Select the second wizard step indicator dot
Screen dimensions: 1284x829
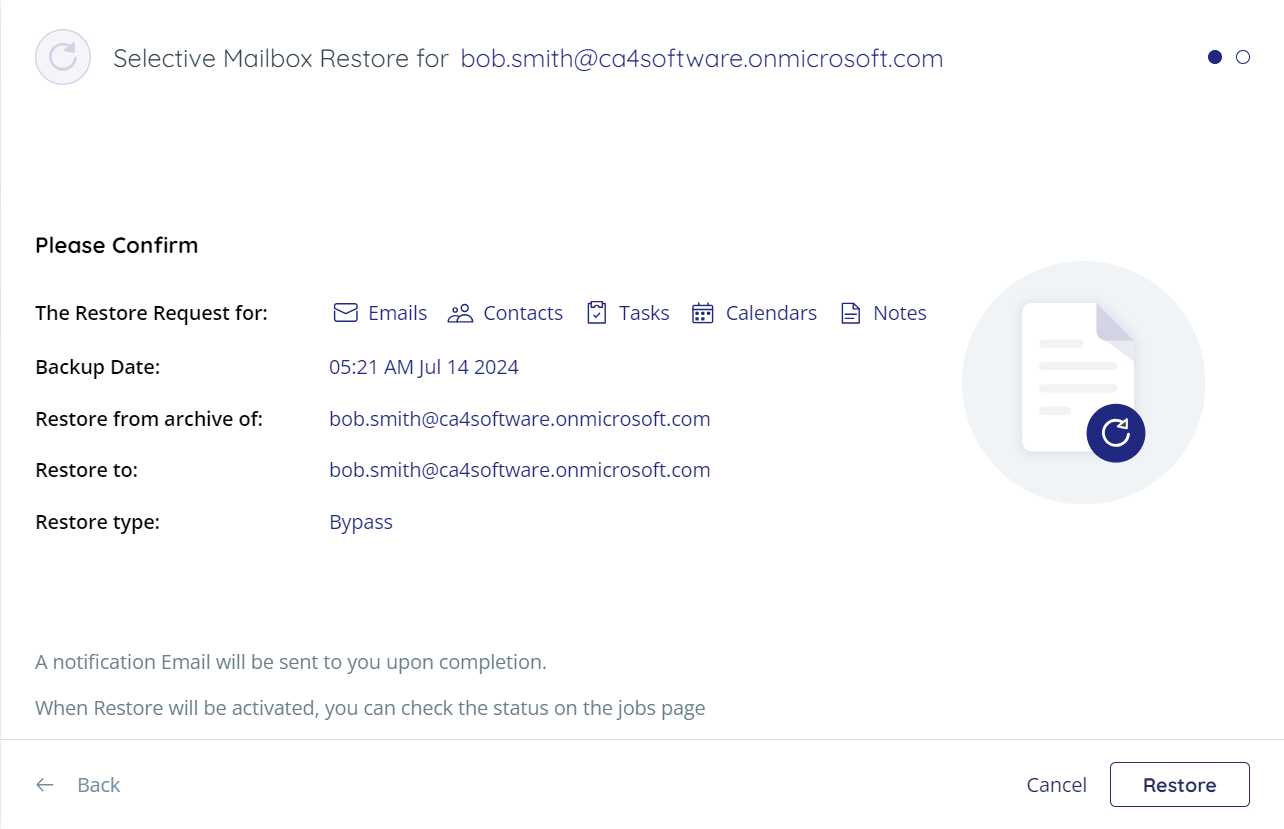[x=1243, y=57]
